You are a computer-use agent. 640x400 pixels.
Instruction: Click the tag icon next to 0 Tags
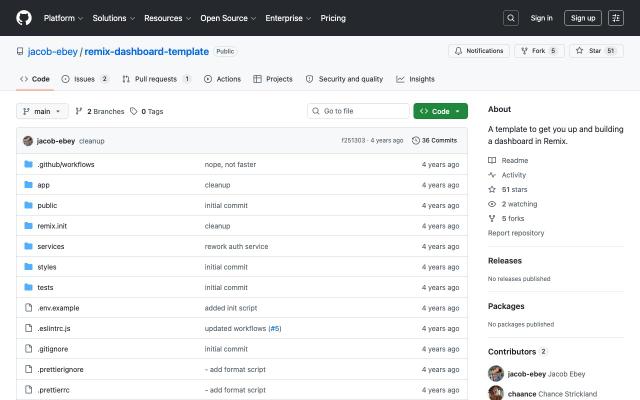133,111
